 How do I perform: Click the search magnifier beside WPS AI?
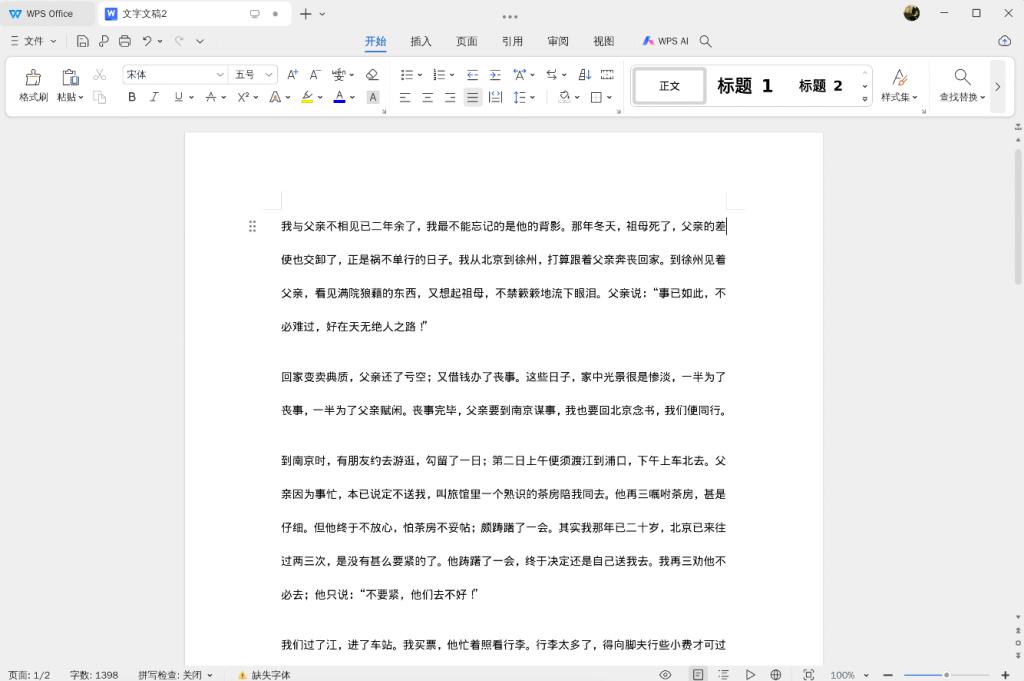coord(705,41)
